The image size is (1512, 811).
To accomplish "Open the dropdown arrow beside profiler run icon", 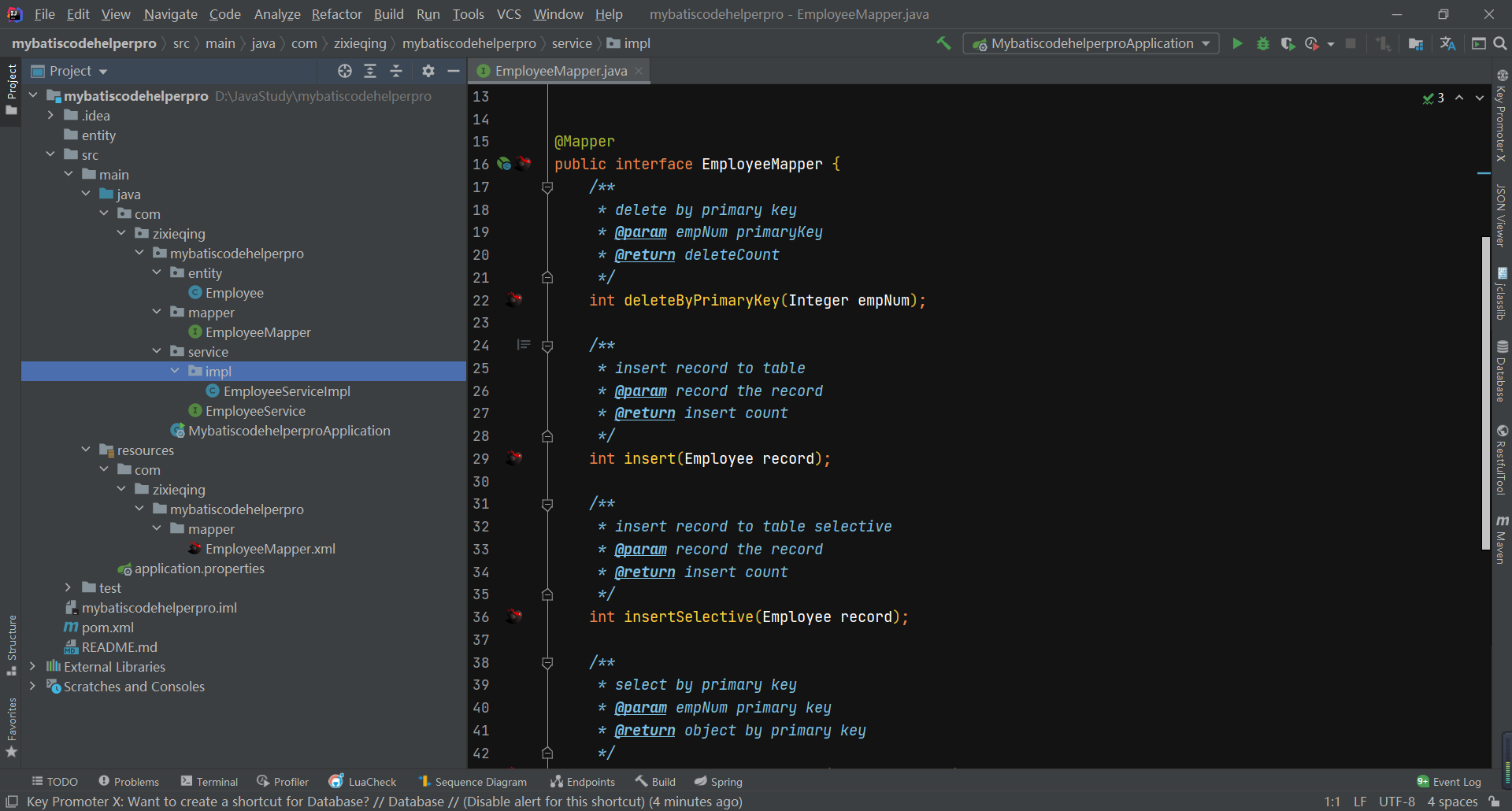I will (x=1331, y=44).
